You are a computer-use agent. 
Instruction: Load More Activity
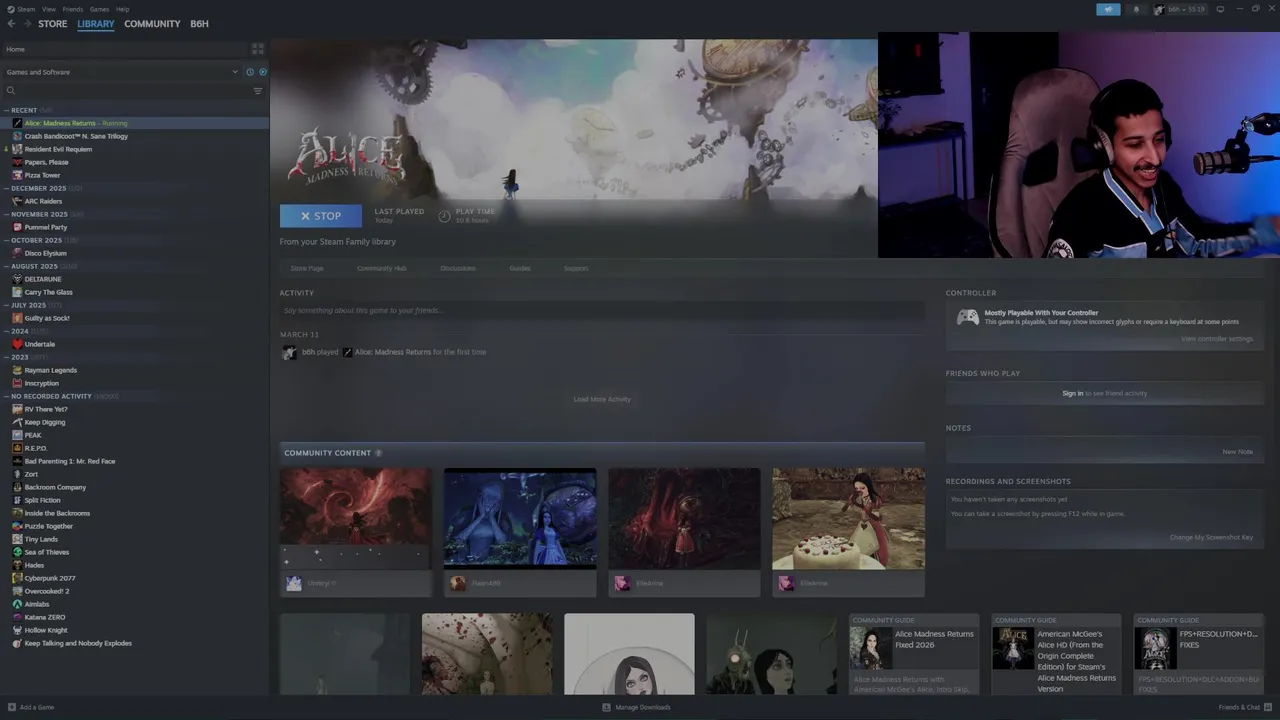click(602, 399)
